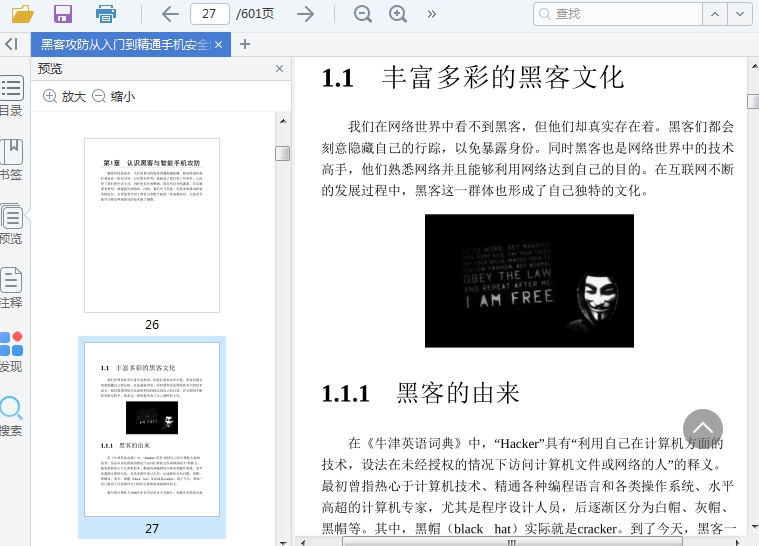This screenshot has width=759, height=546.
Task: Expand more toolbar options with double chevron
Action: pyautogui.click(x=432, y=14)
